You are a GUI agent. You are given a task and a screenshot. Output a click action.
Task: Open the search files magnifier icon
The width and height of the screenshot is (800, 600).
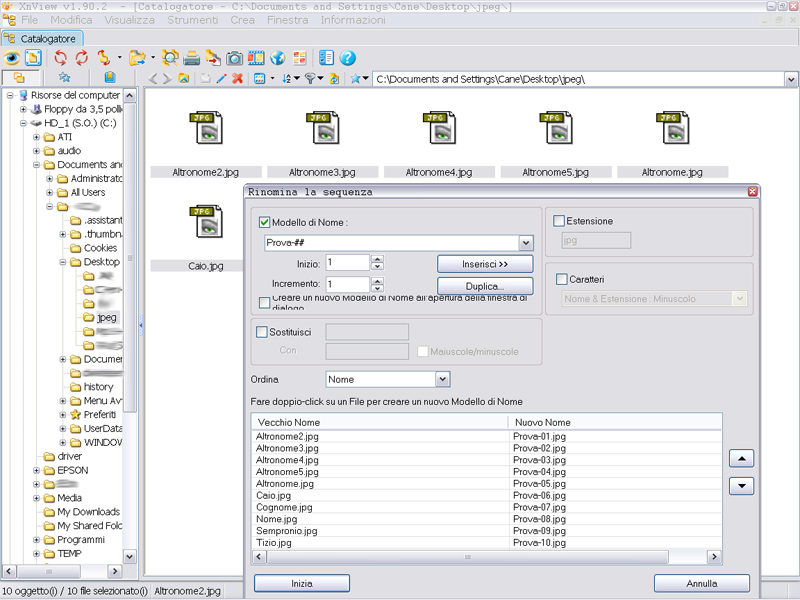coord(170,58)
